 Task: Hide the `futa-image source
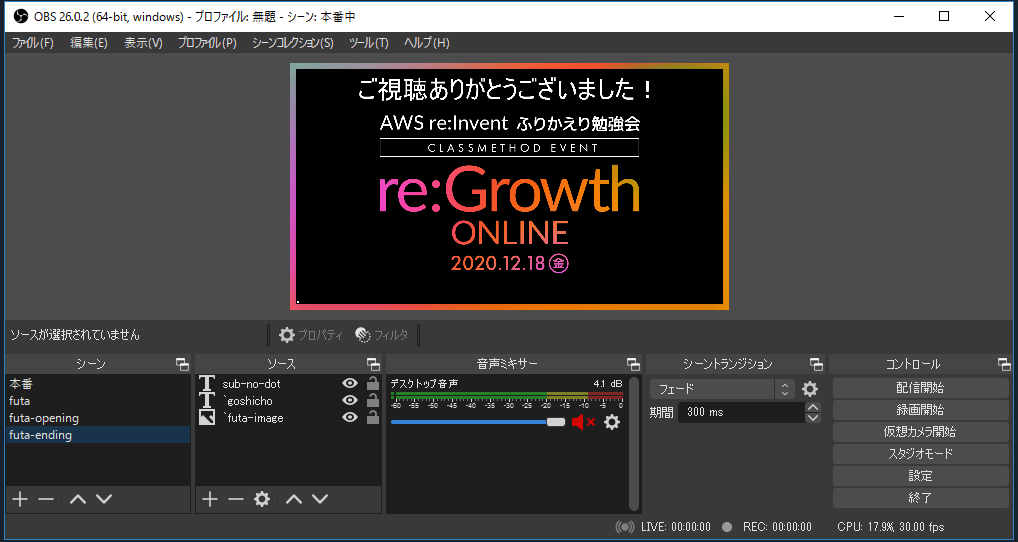(350, 417)
